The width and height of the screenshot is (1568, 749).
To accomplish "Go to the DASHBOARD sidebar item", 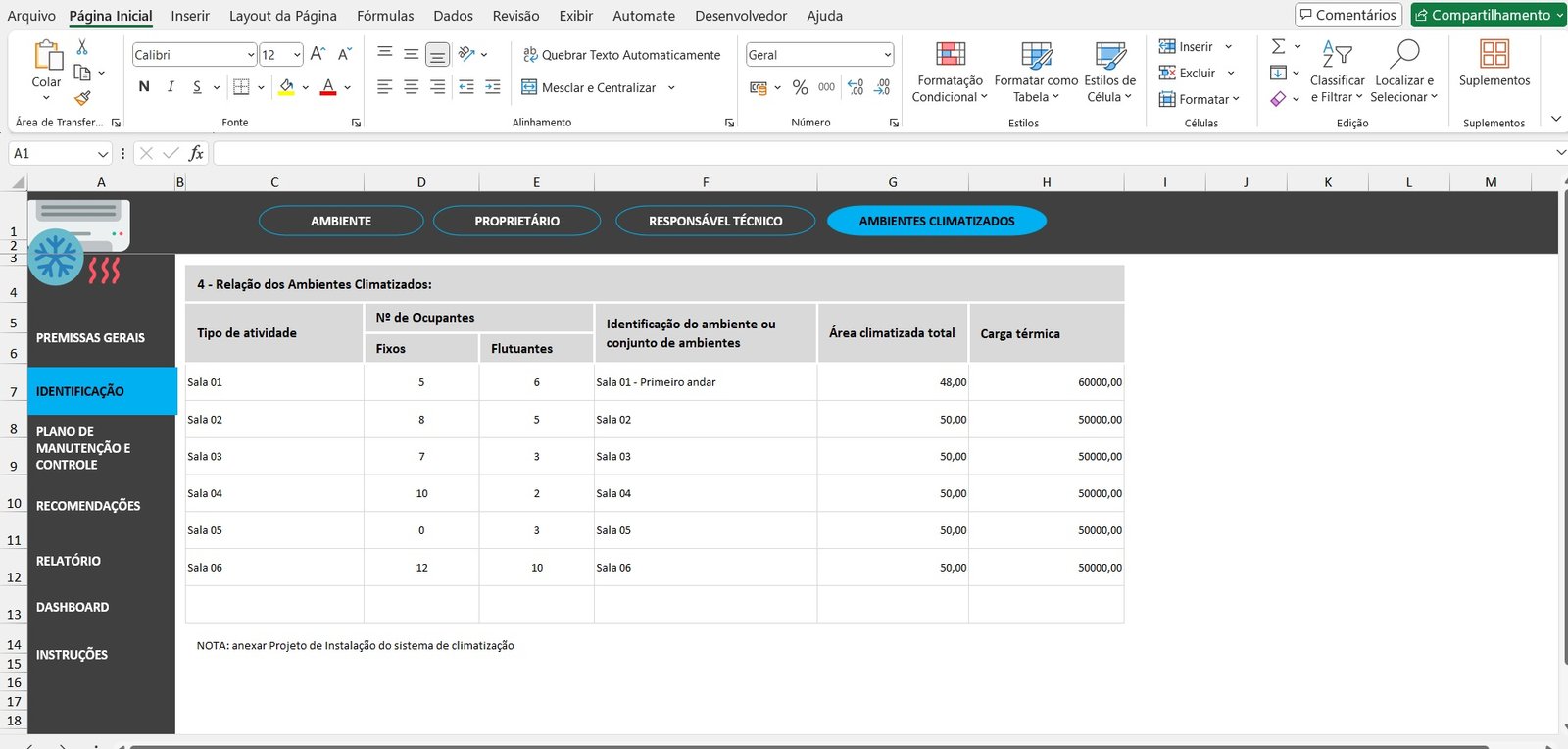I will tap(73, 607).
